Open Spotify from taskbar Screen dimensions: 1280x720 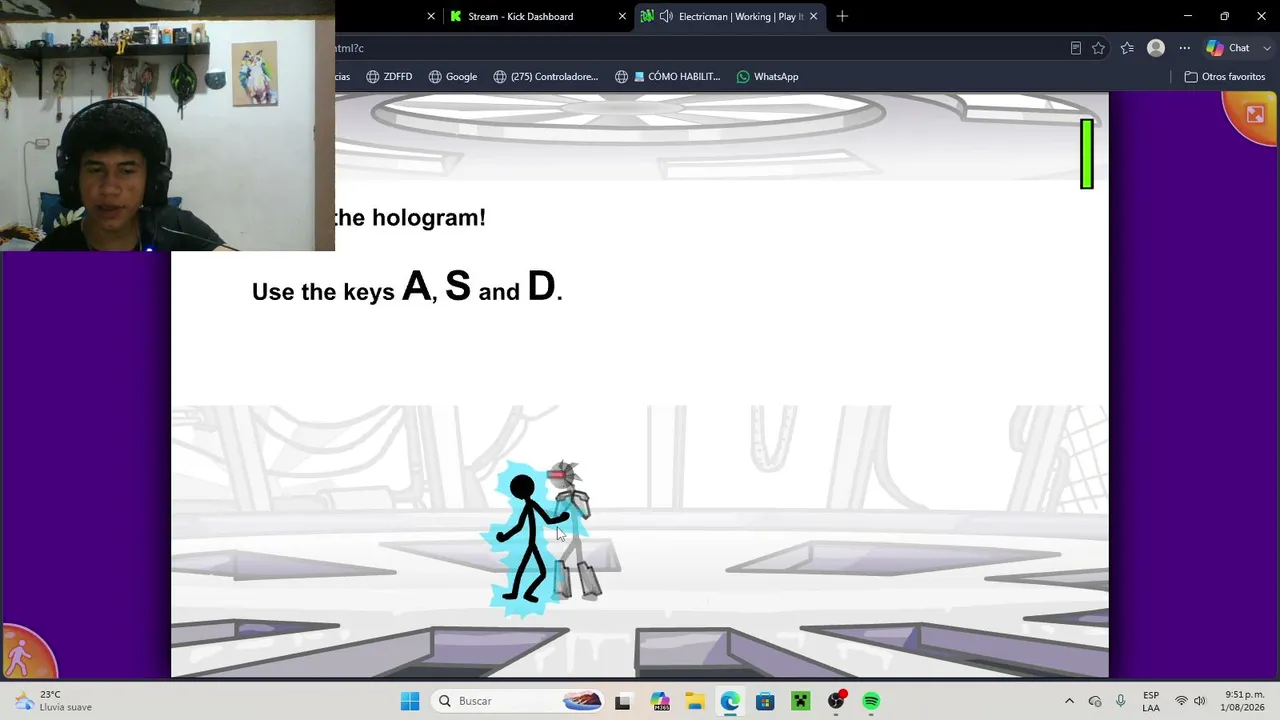[x=871, y=701]
